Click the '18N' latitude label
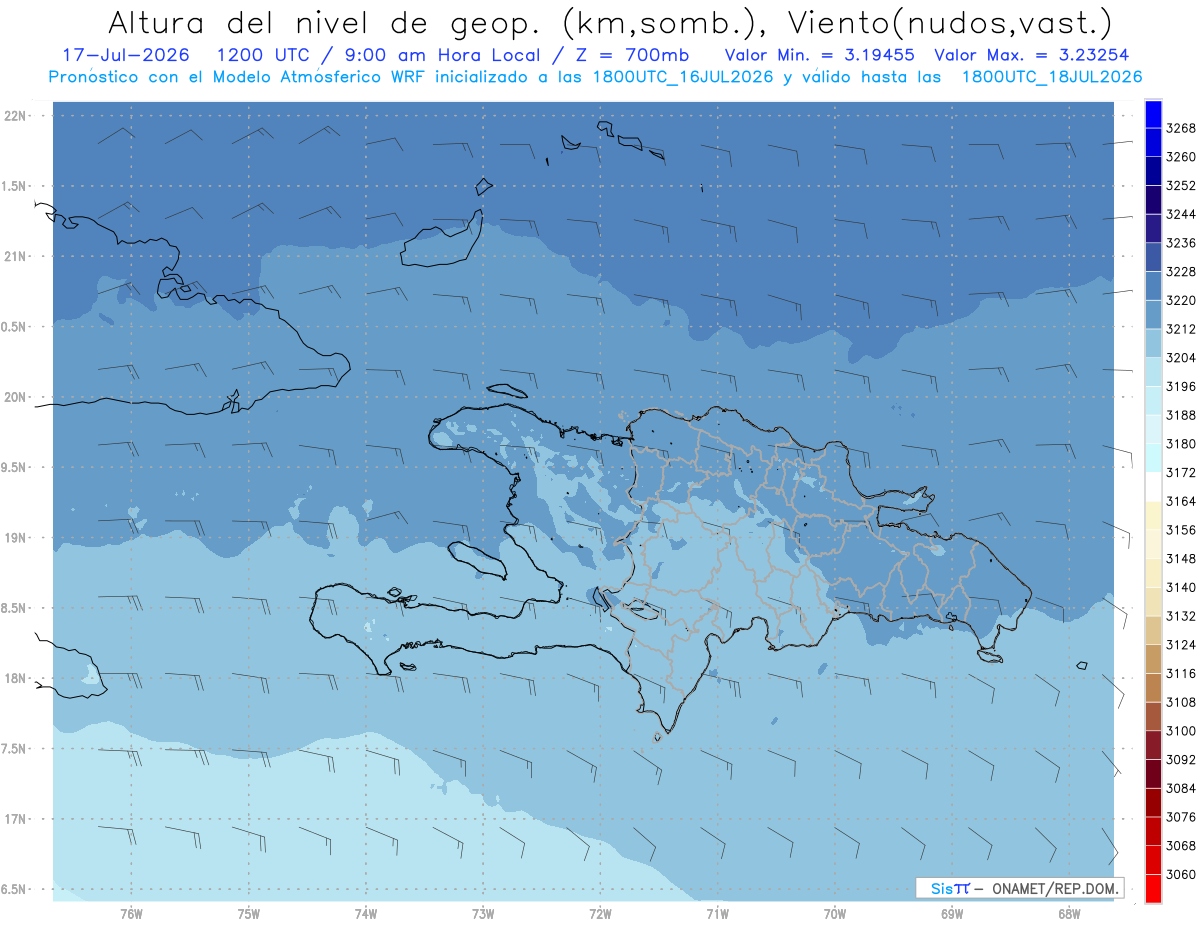 coord(14,679)
